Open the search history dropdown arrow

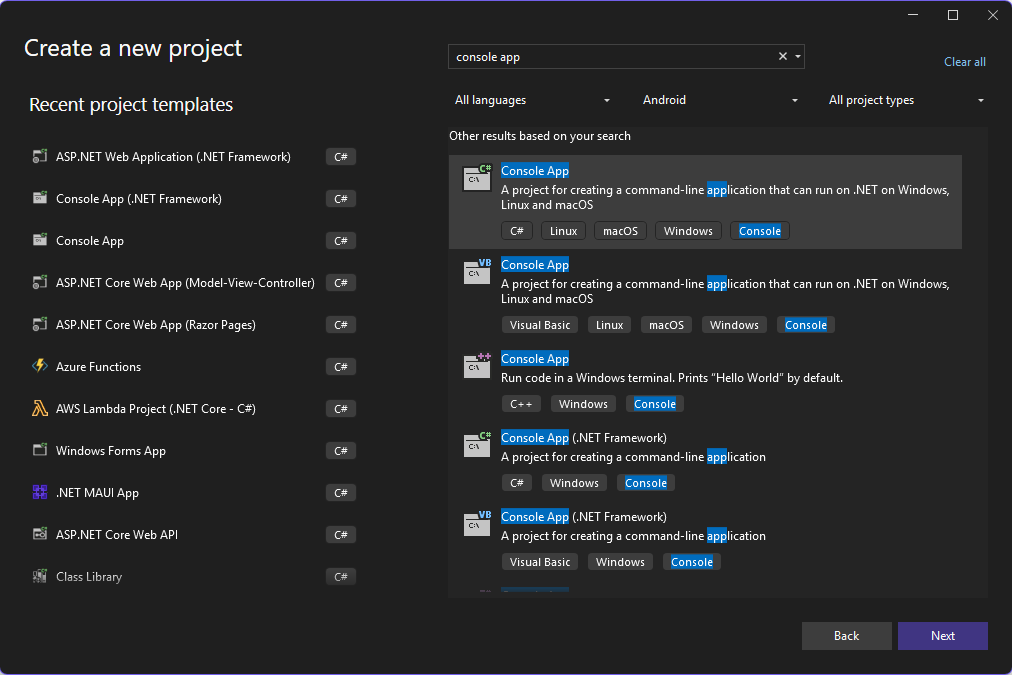coord(798,57)
